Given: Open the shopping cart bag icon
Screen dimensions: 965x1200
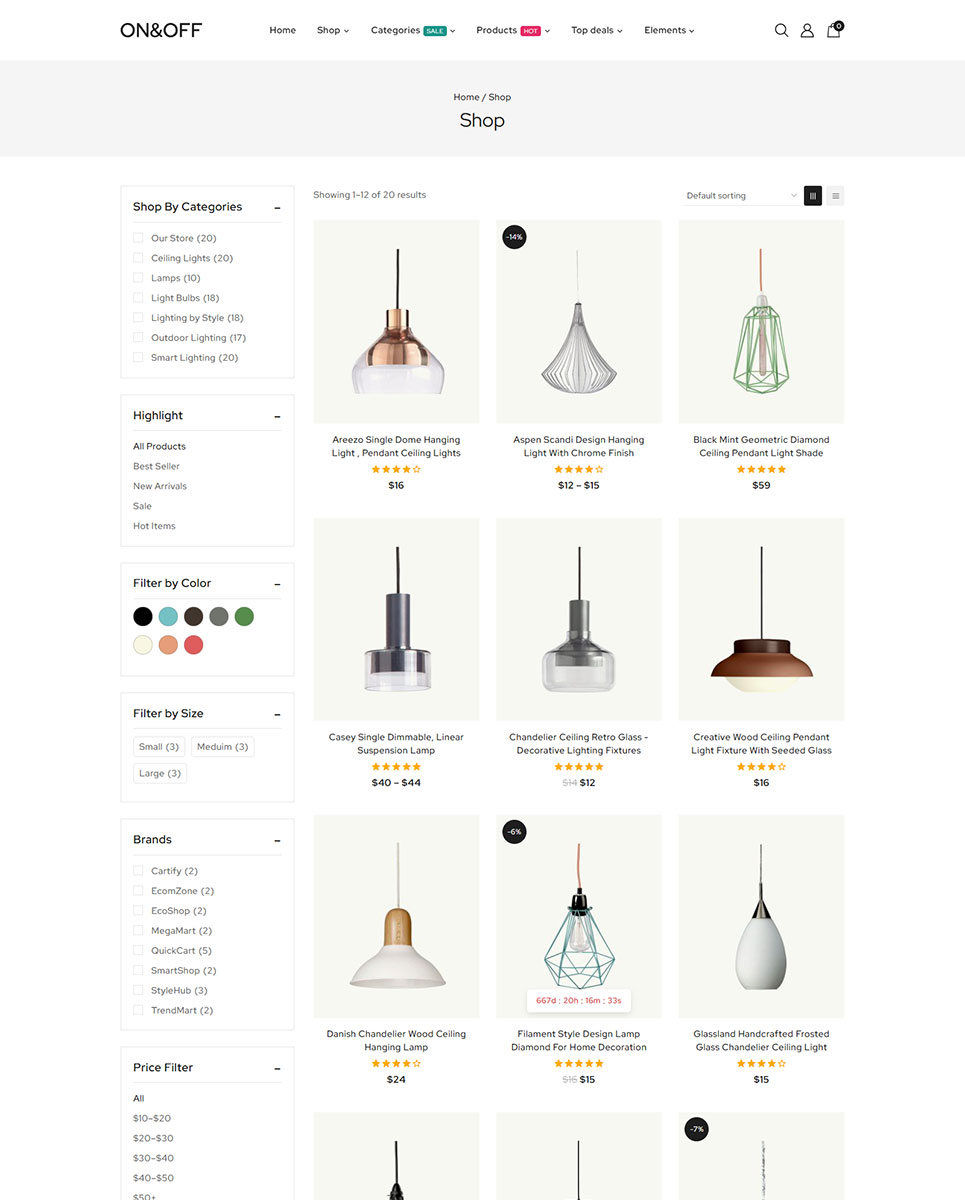Looking at the screenshot, I should 834,30.
